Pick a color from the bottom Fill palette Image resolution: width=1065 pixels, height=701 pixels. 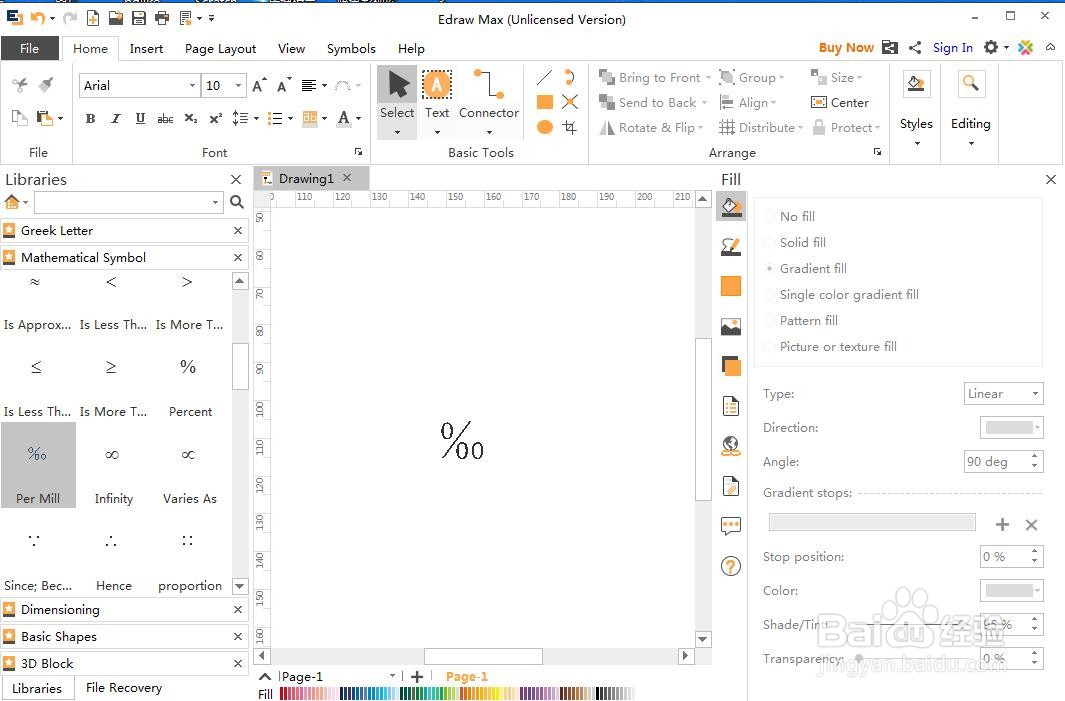tap(456, 694)
